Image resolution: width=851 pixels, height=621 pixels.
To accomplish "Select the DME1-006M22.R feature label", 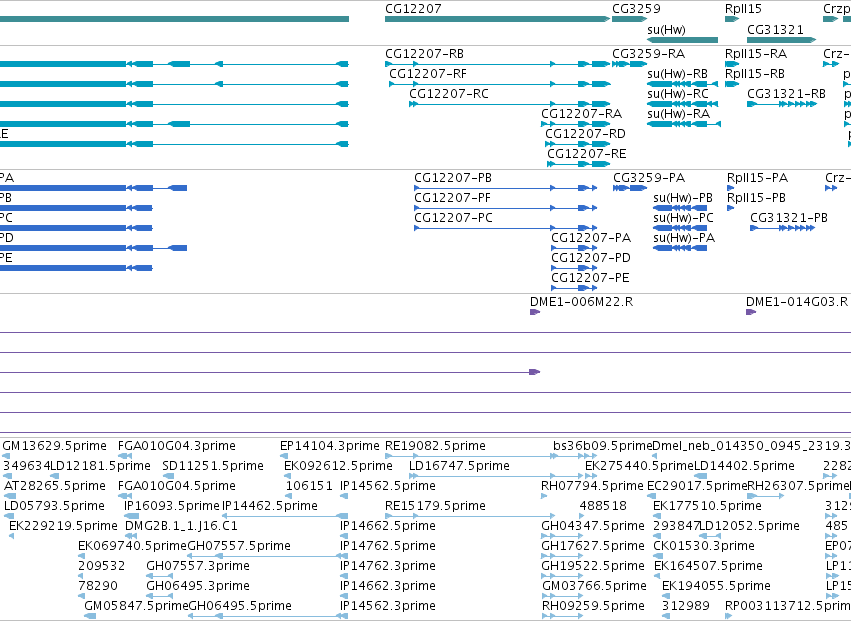I will [x=581, y=302].
